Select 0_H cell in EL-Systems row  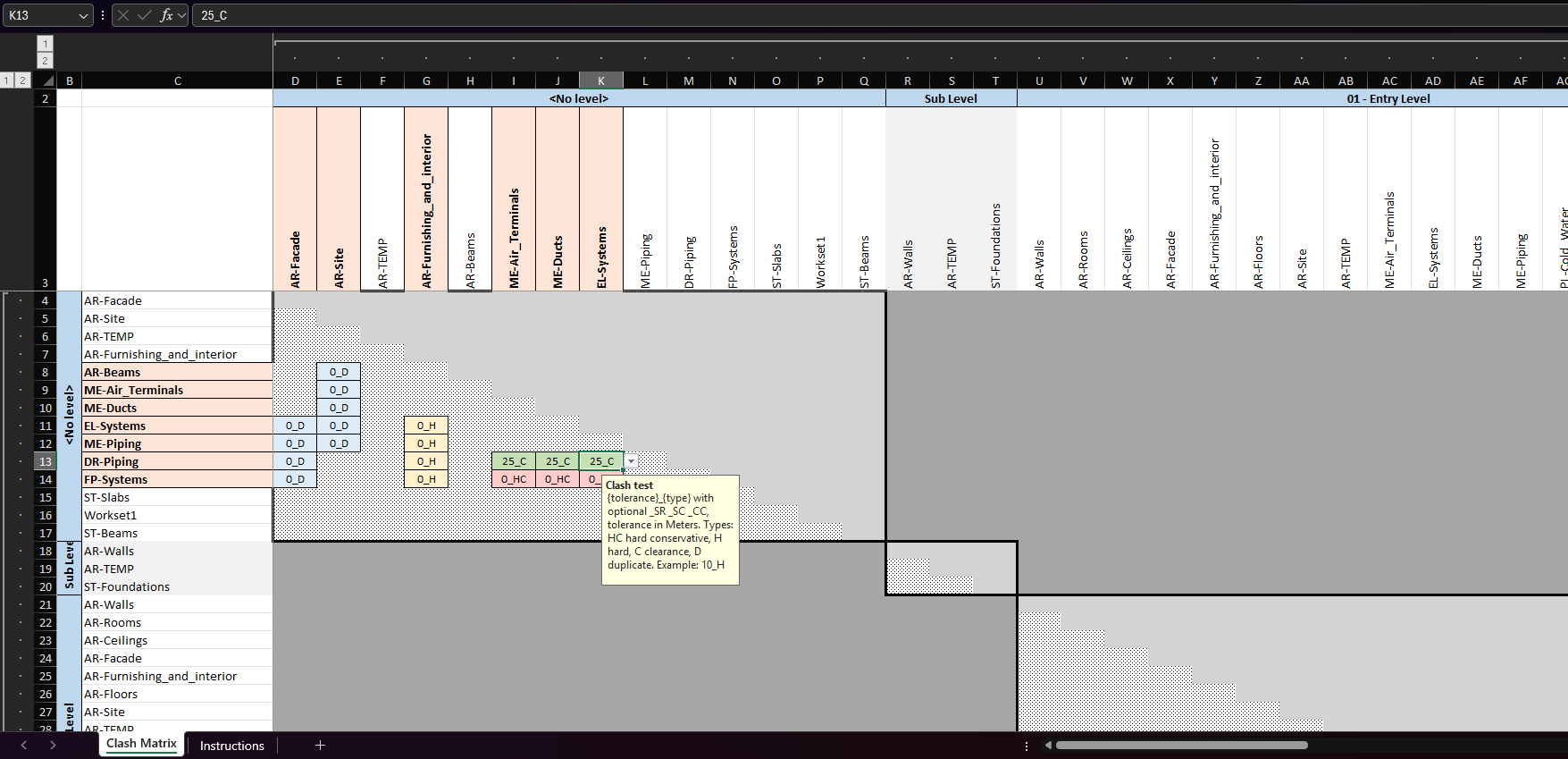pos(426,426)
